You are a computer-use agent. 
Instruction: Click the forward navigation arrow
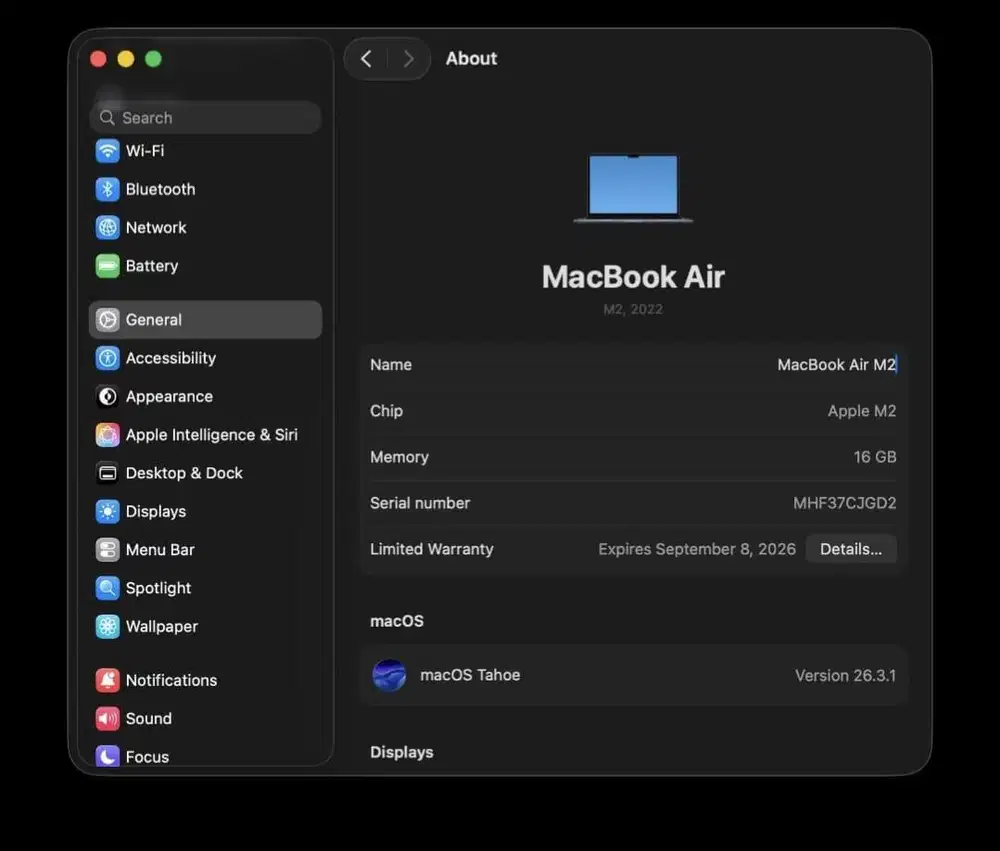point(409,59)
